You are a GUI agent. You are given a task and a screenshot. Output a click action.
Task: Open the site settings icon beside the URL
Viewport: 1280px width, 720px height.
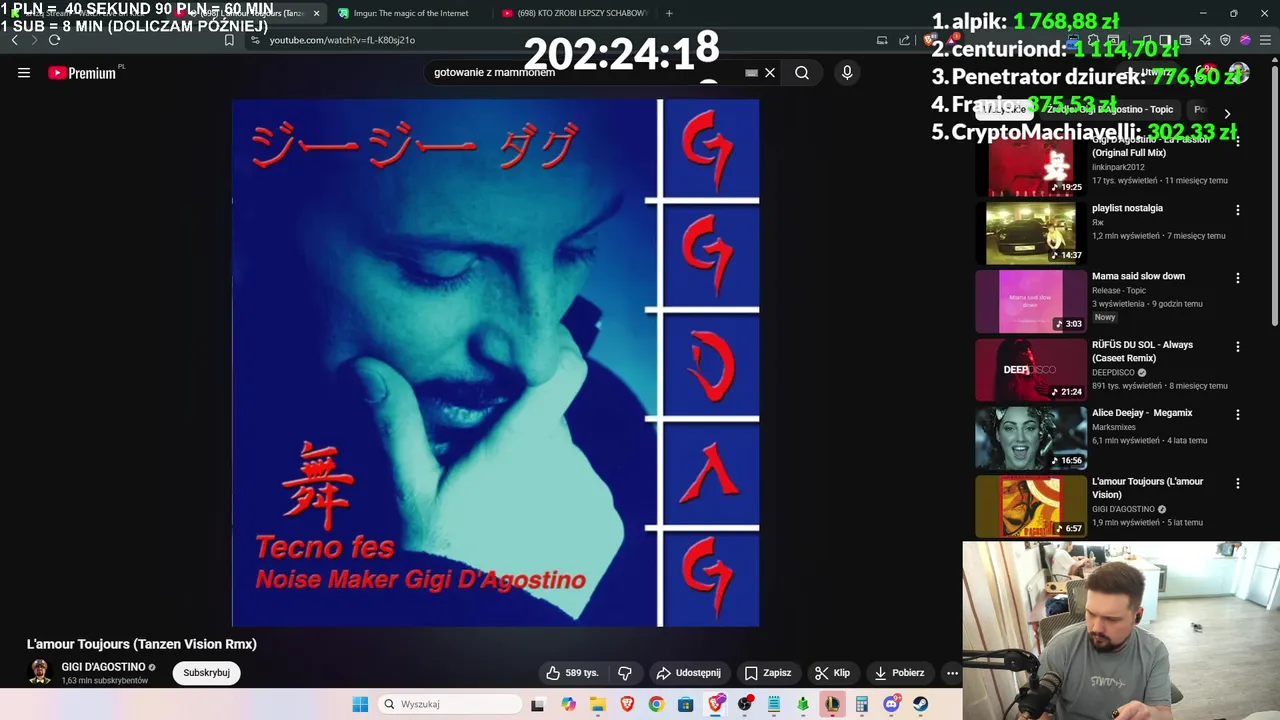[x=255, y=40]
